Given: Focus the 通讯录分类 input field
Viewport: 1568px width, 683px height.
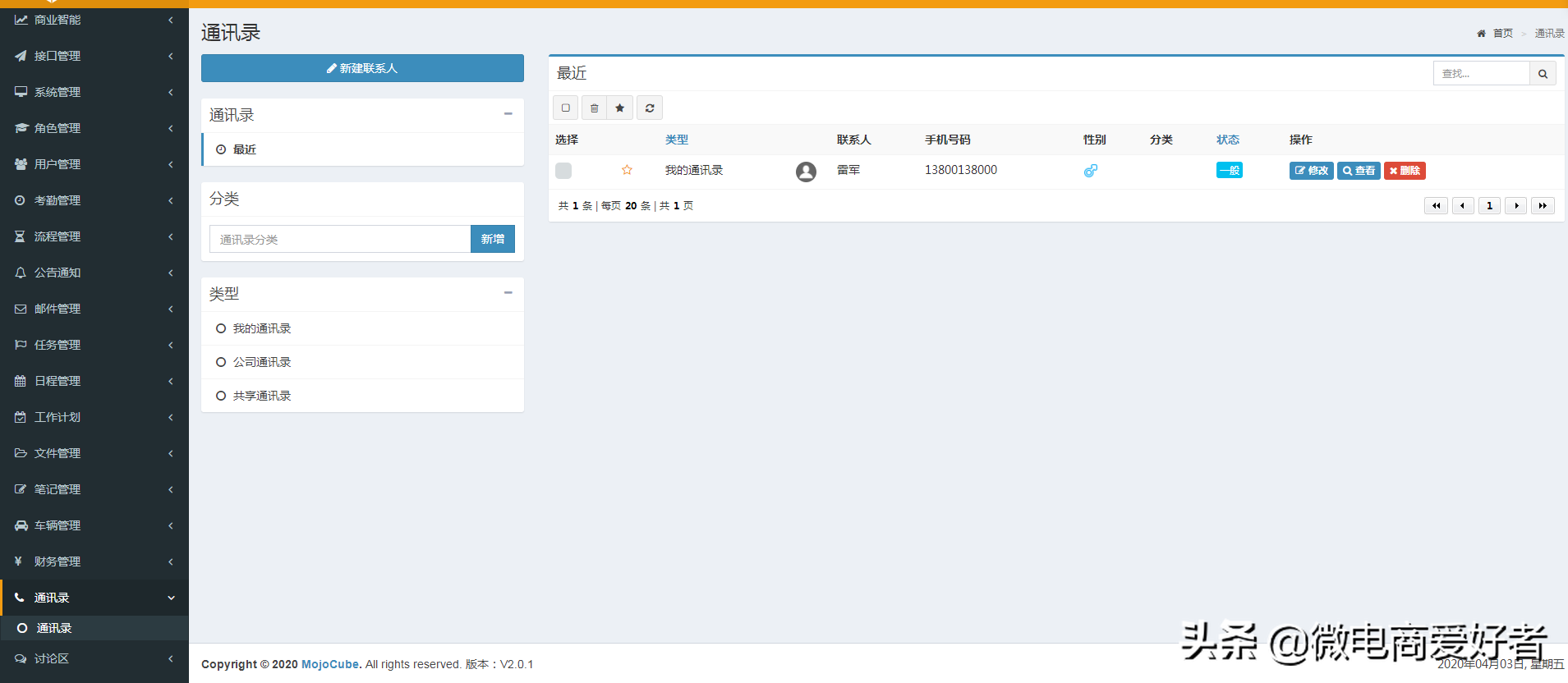Looking at the screenshot, I should coord(340,239).
